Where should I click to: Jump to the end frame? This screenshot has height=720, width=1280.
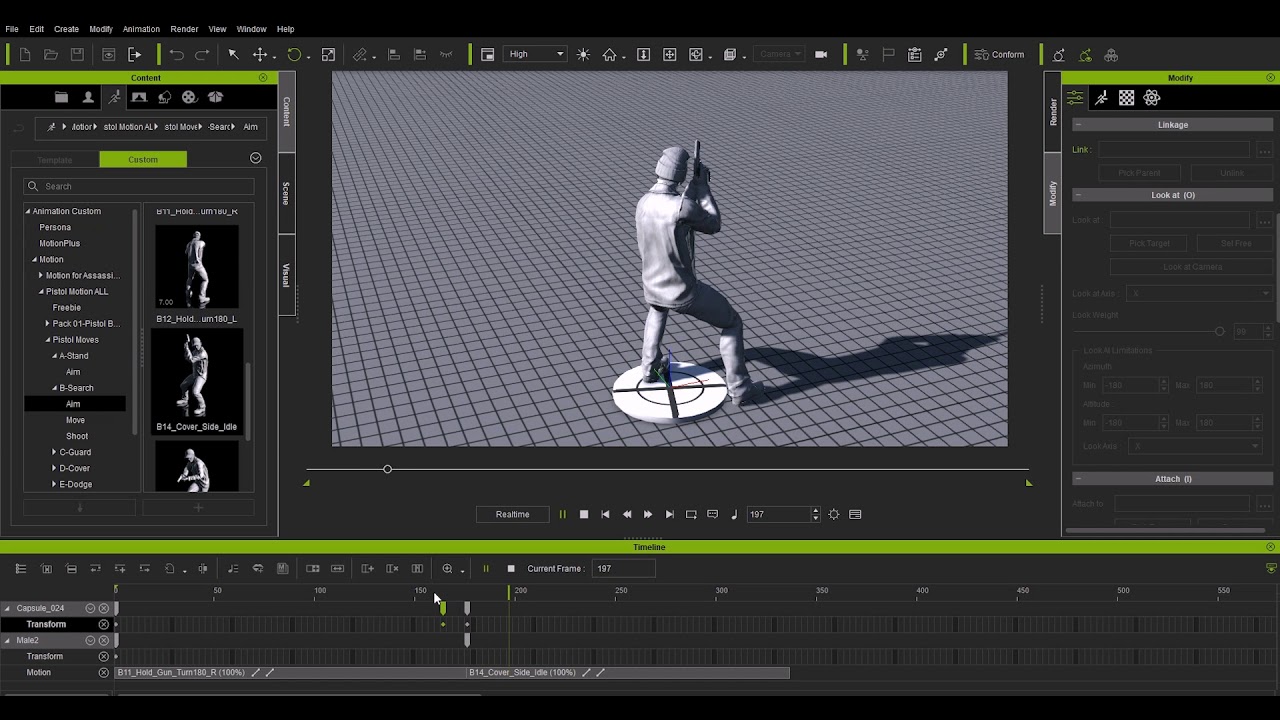(x=670, y=514)
